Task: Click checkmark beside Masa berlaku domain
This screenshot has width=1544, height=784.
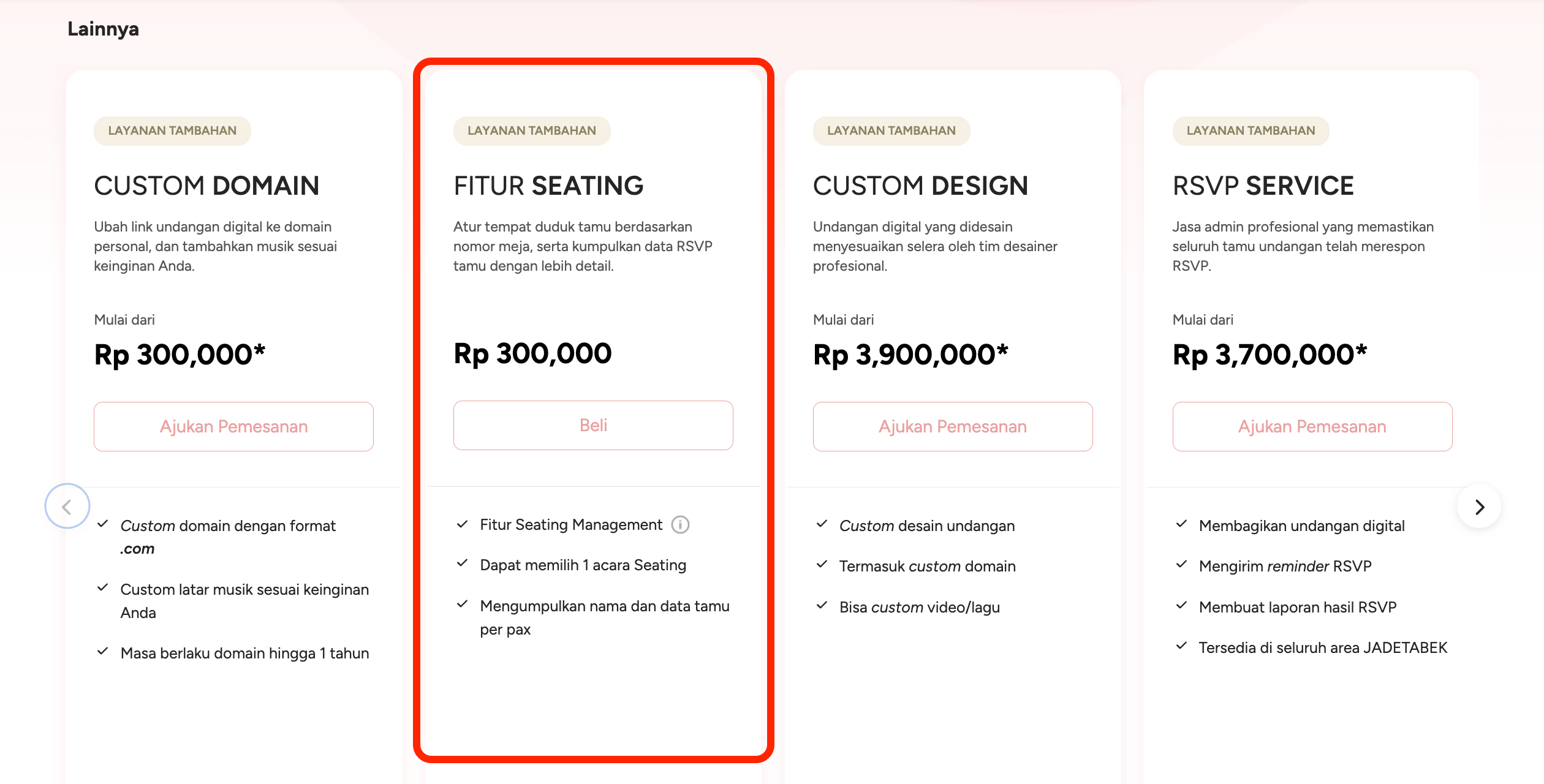Action: (103, 651)
